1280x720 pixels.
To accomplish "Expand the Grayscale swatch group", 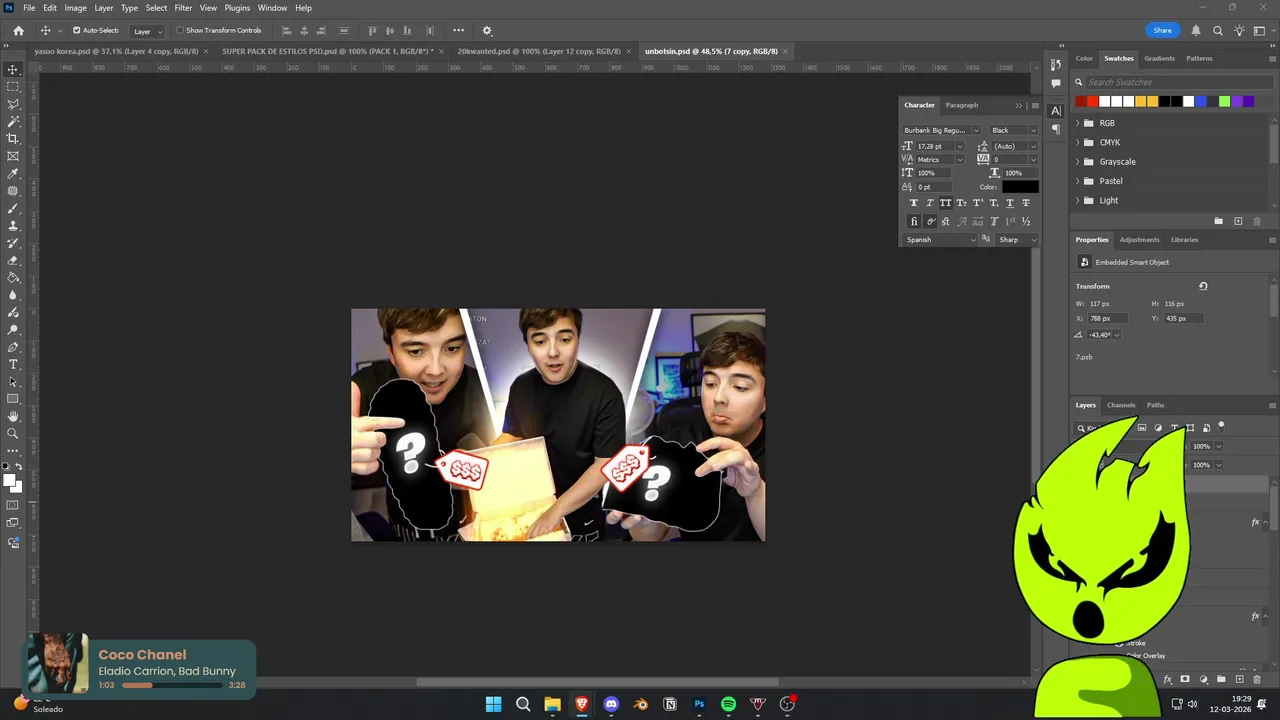I will (x=1078, y=162).
